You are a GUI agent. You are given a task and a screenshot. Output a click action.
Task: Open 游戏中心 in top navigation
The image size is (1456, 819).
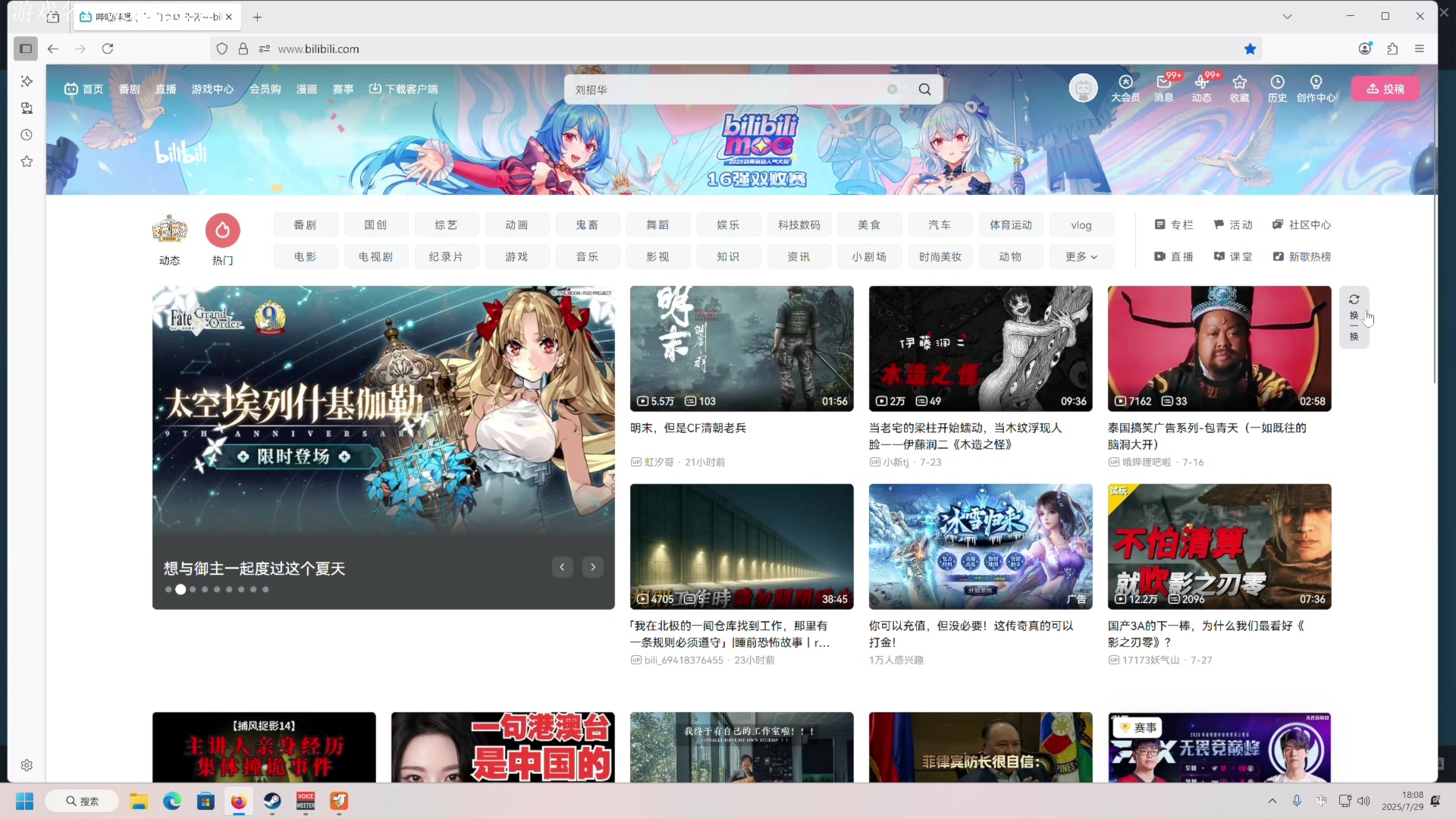(x=212, y=89)
